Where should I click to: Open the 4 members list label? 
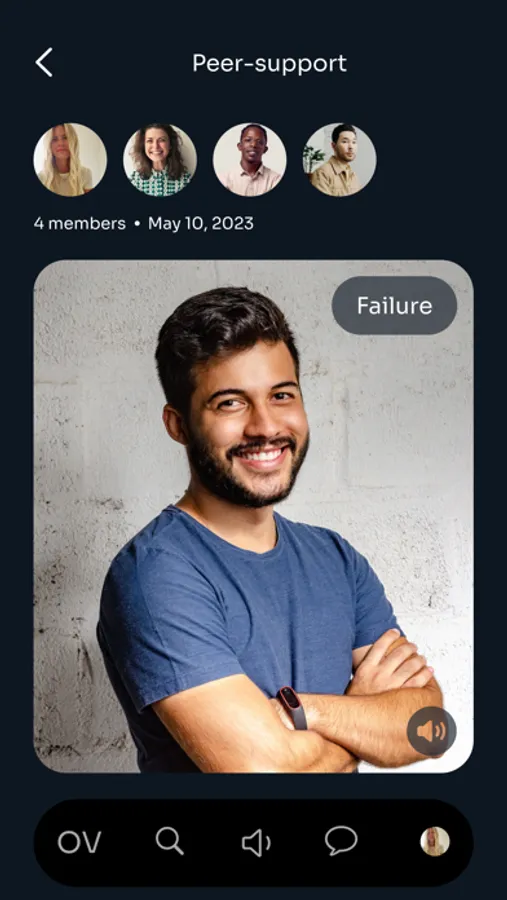tap(79, 223)
